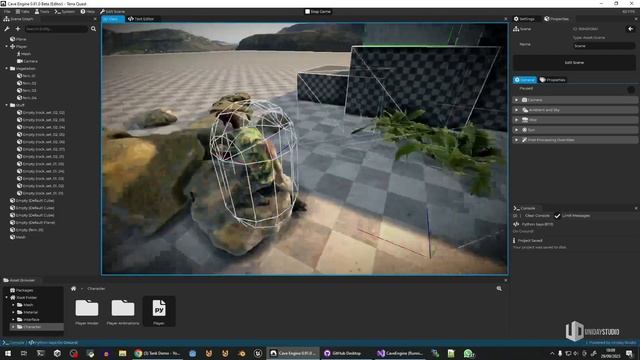
Task: Open the File menu
Action: 7,12
